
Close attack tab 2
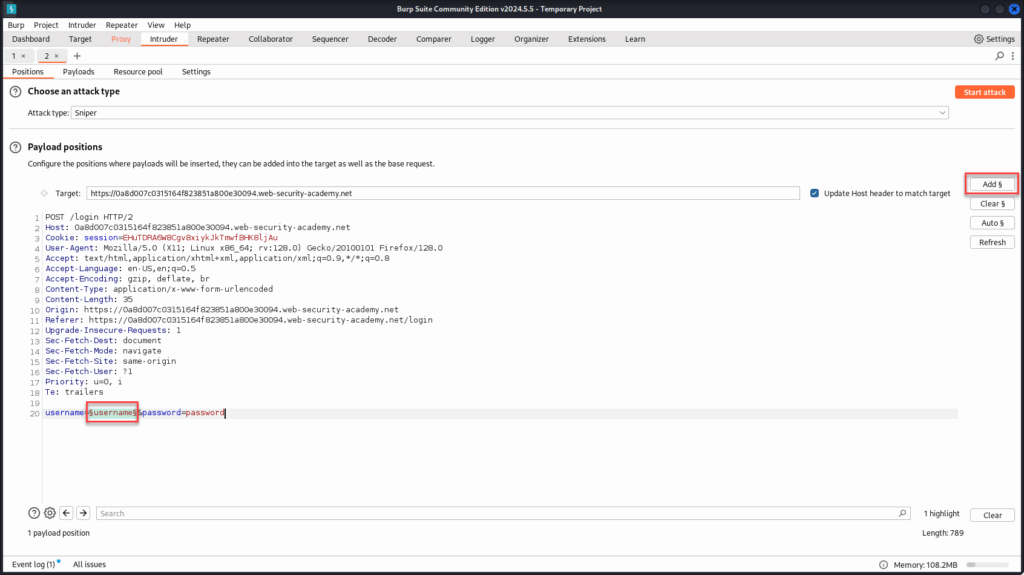click(57, 56)
